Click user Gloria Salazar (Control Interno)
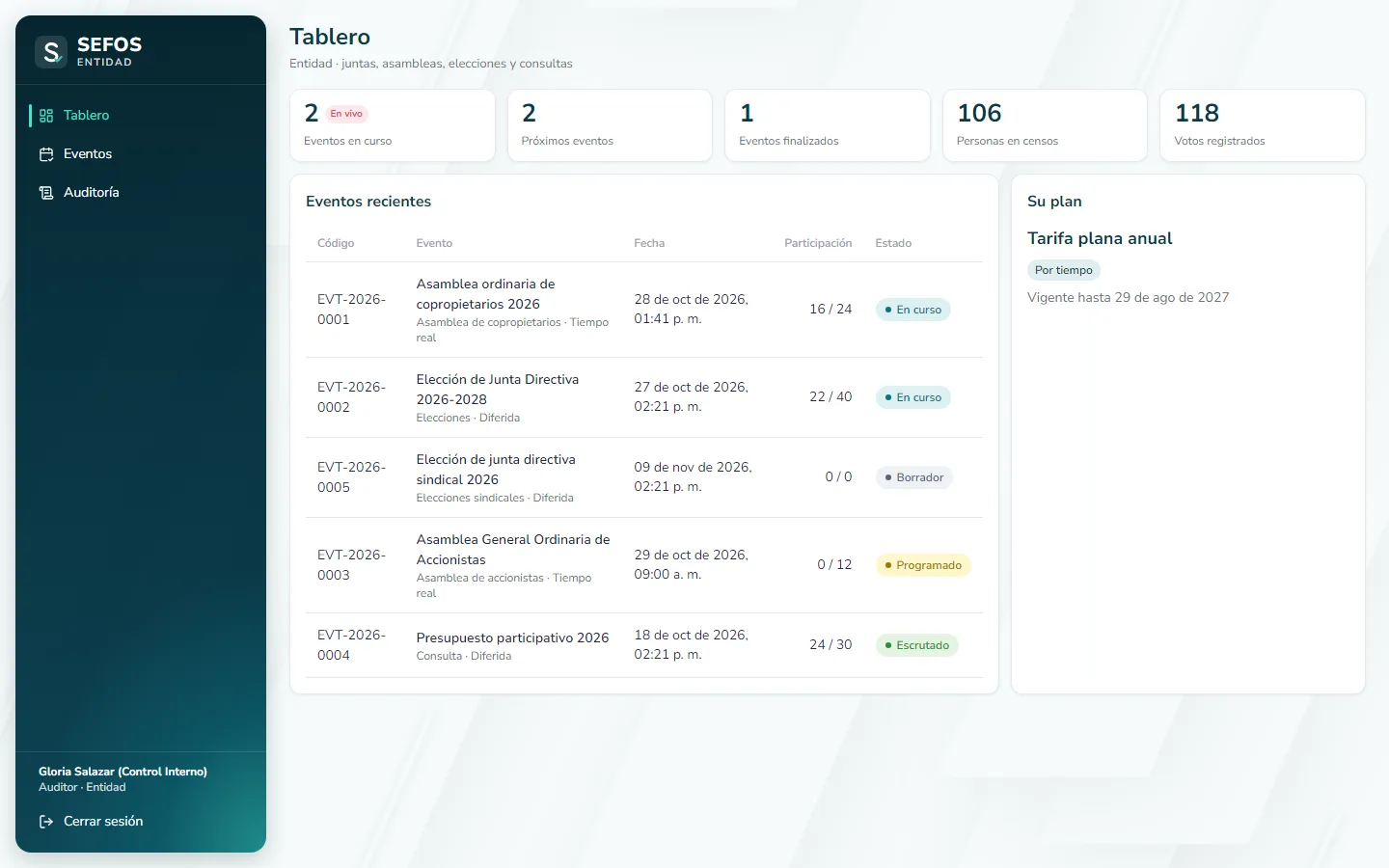This screenshot has width=1389, height=868. pos(123,772)
